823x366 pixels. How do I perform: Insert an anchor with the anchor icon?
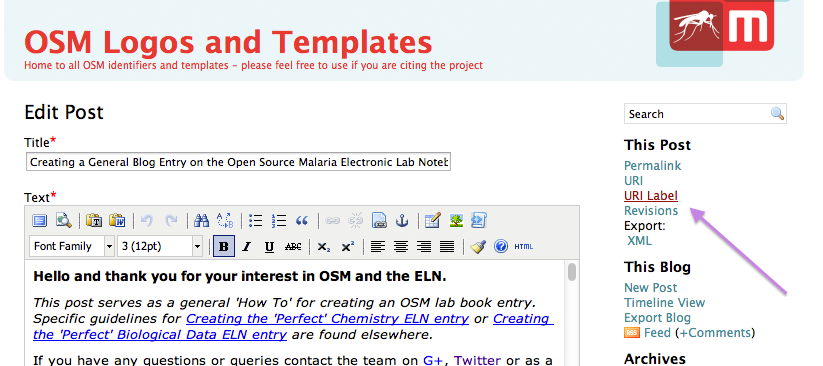[x=402, y=221]
